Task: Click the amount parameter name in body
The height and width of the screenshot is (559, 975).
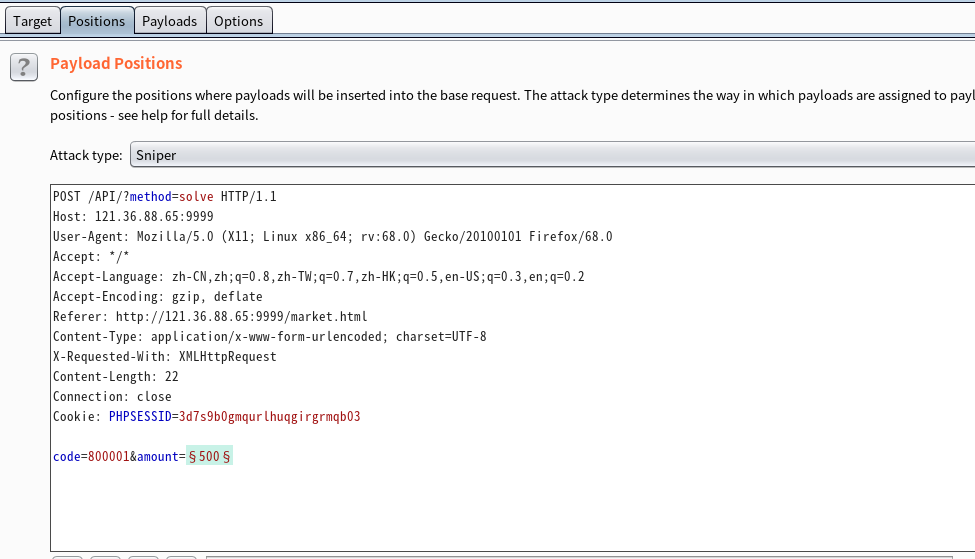Action: [x=157, y=457]
